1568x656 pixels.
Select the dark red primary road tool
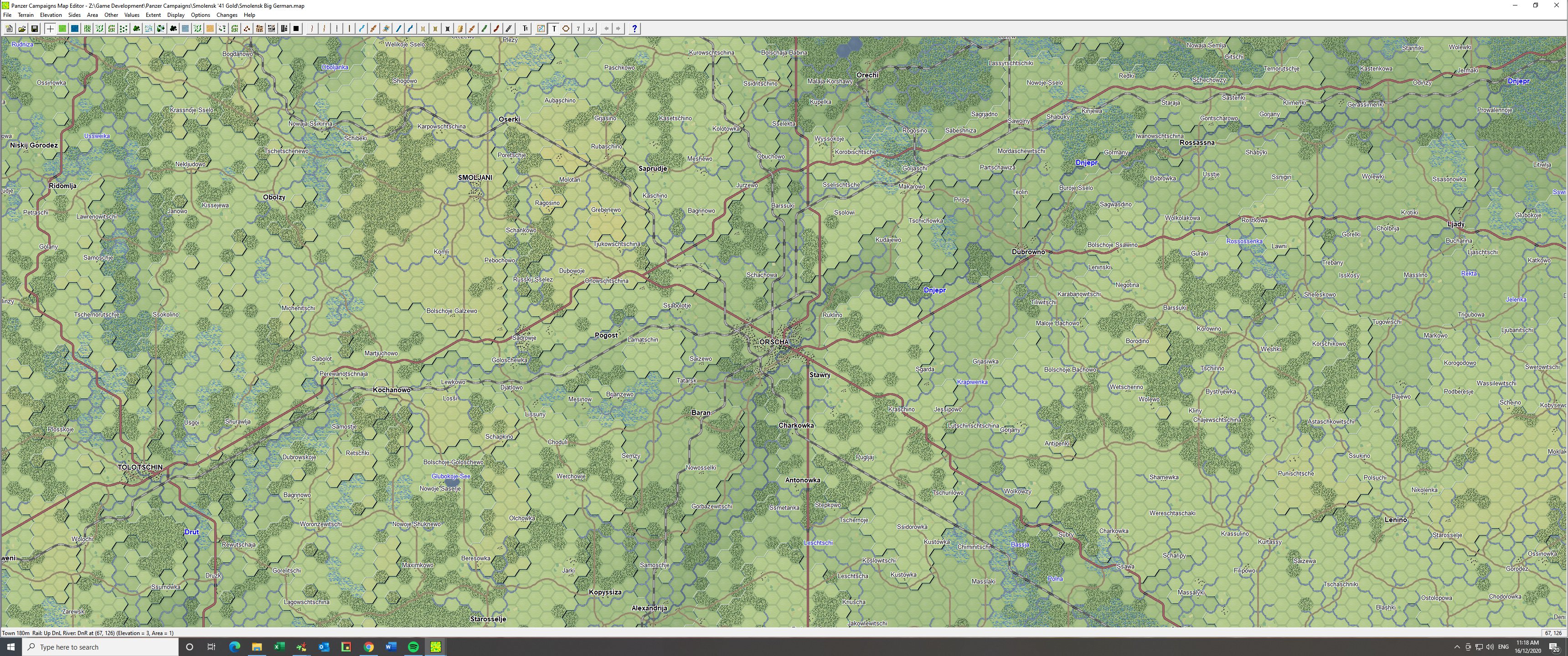tap(496, 29)
